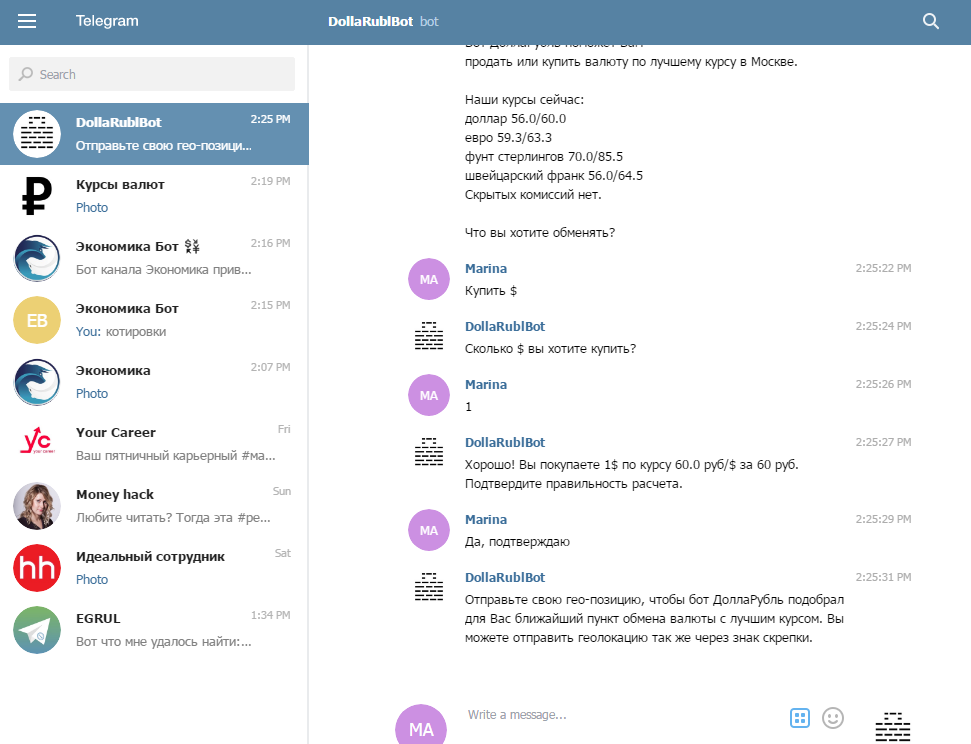
Task: Click the Your Career logo avatar
Action: [x=37, y=443]
